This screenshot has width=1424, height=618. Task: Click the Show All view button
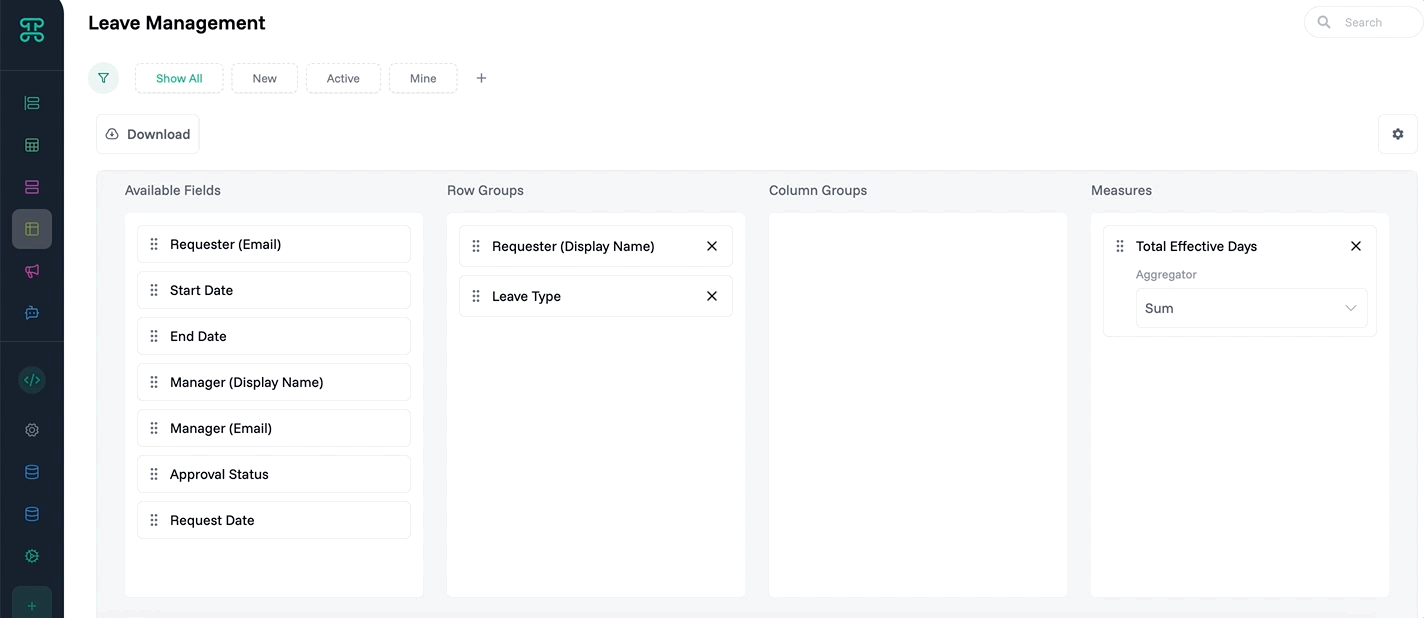click(179, 78)
